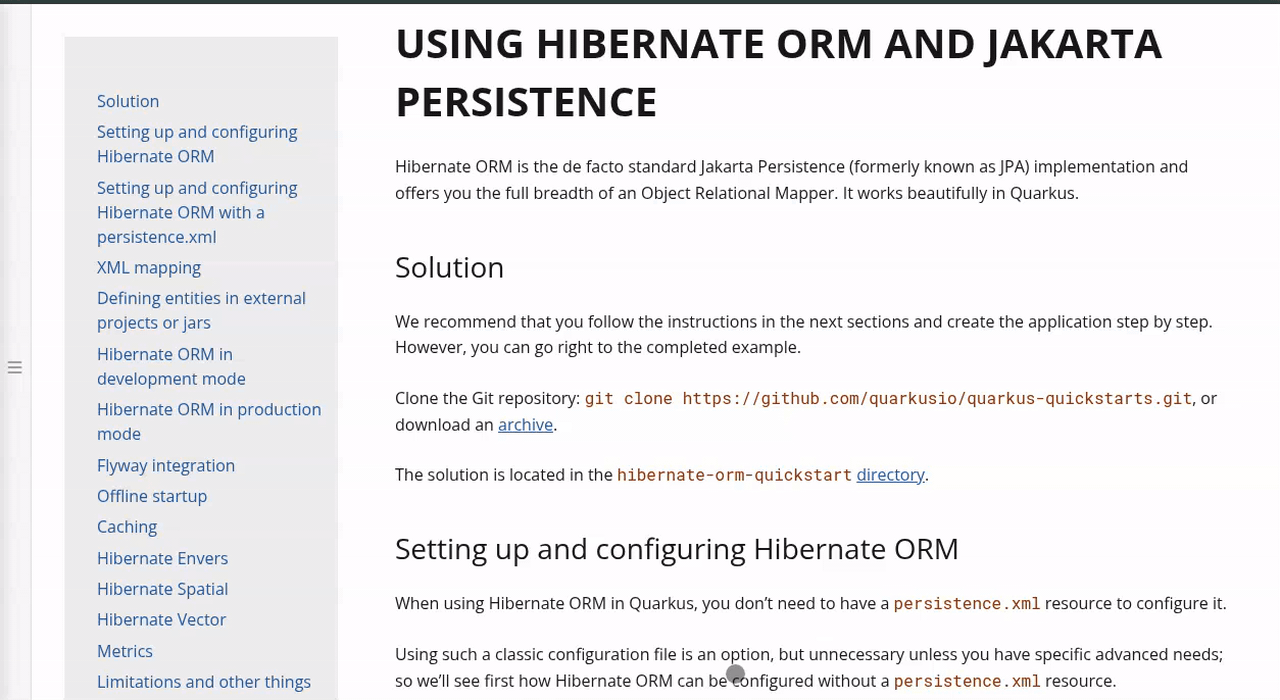Open Defining entities in external projects or jars
The height and width of the screenshot is (700, 1280).
(x=201, y=310)
